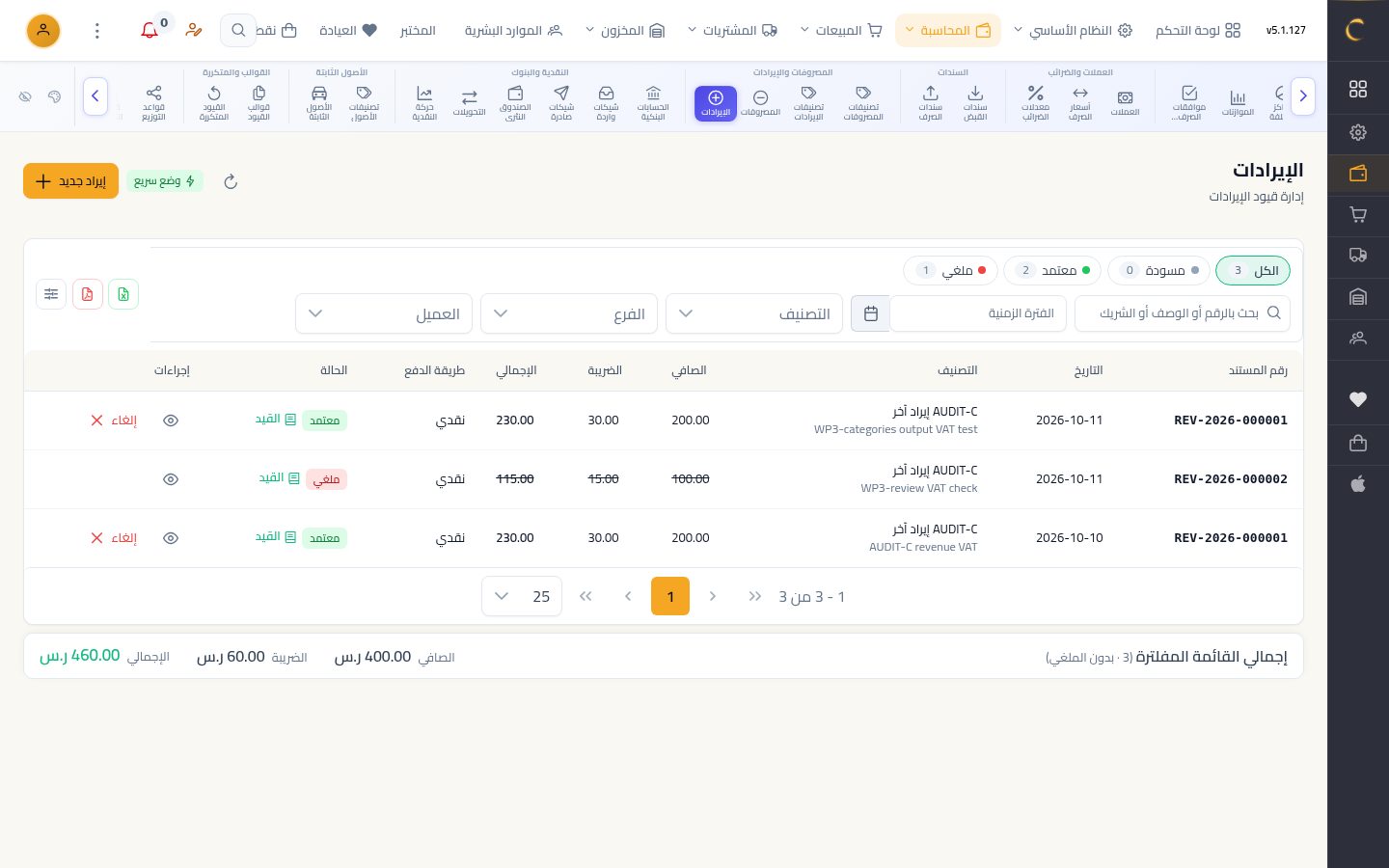Open Budgets (الموازنات) chart icon
The height and width of the screenshot is (868, 1389).
1238,102
